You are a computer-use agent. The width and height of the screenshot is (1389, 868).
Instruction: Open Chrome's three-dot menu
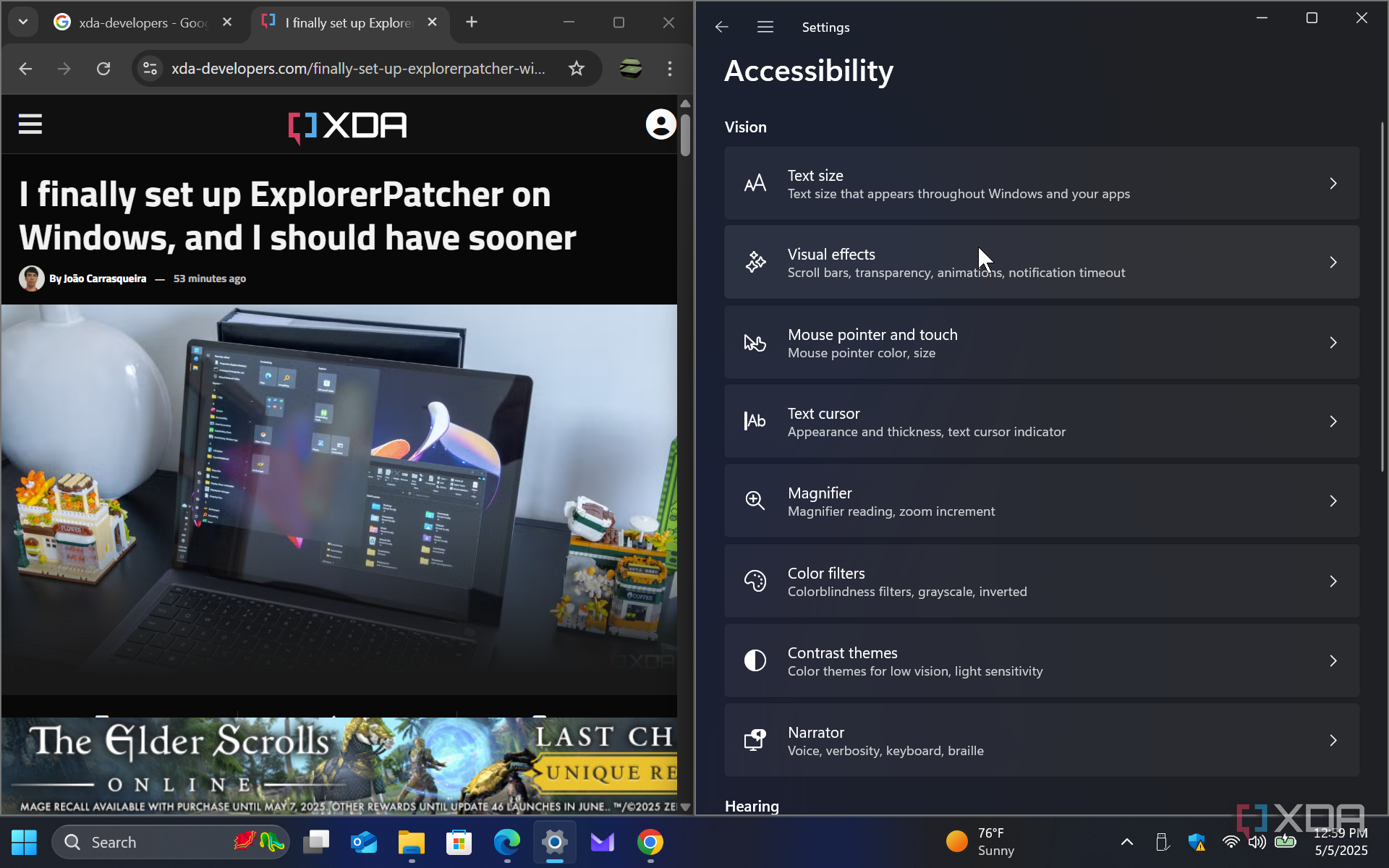(x=670, y=69)
